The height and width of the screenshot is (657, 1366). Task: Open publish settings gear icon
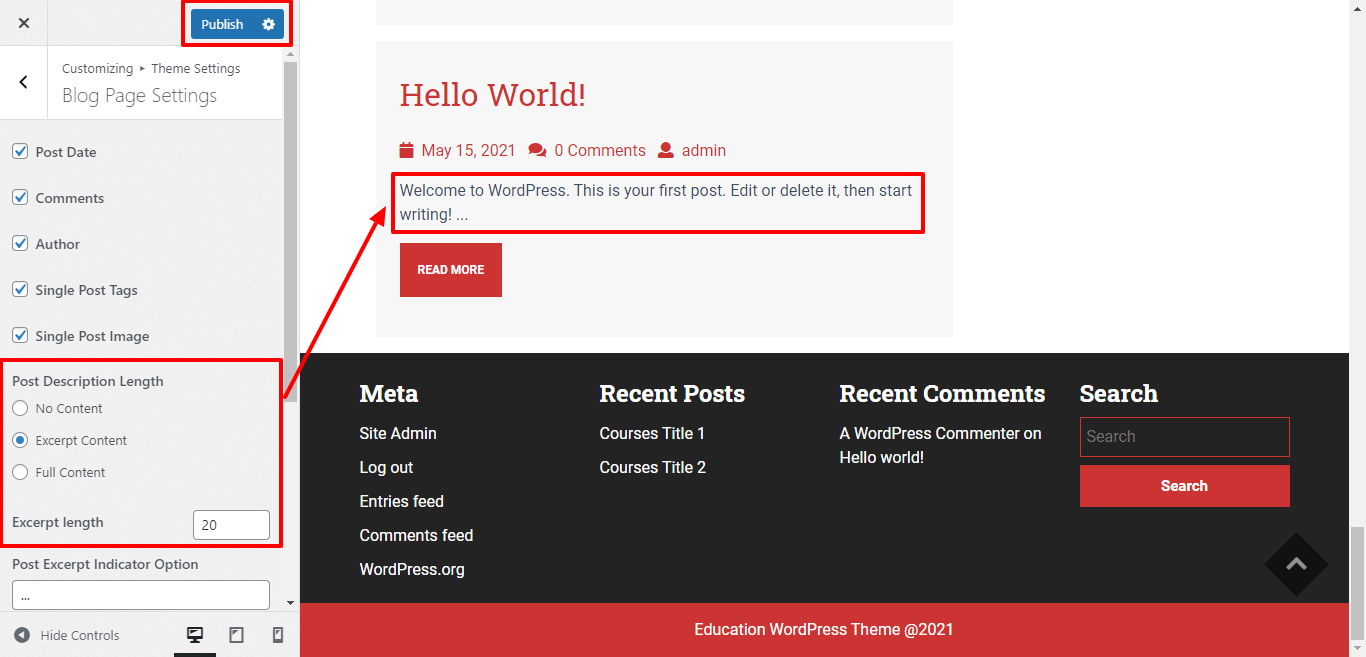268,24
